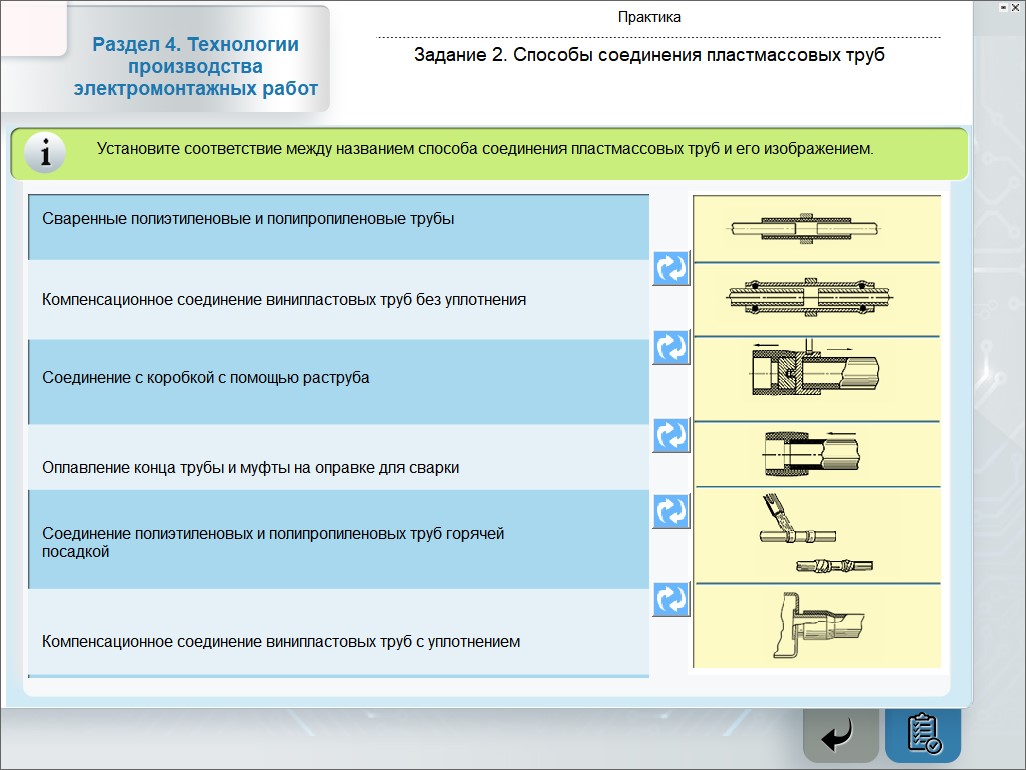Image resolution: width=1026 pixels, height=770 pixels.
Task: Pick 'Оплавление конца трубы и муфты на оправке'
Action: [x=338, y=467]
